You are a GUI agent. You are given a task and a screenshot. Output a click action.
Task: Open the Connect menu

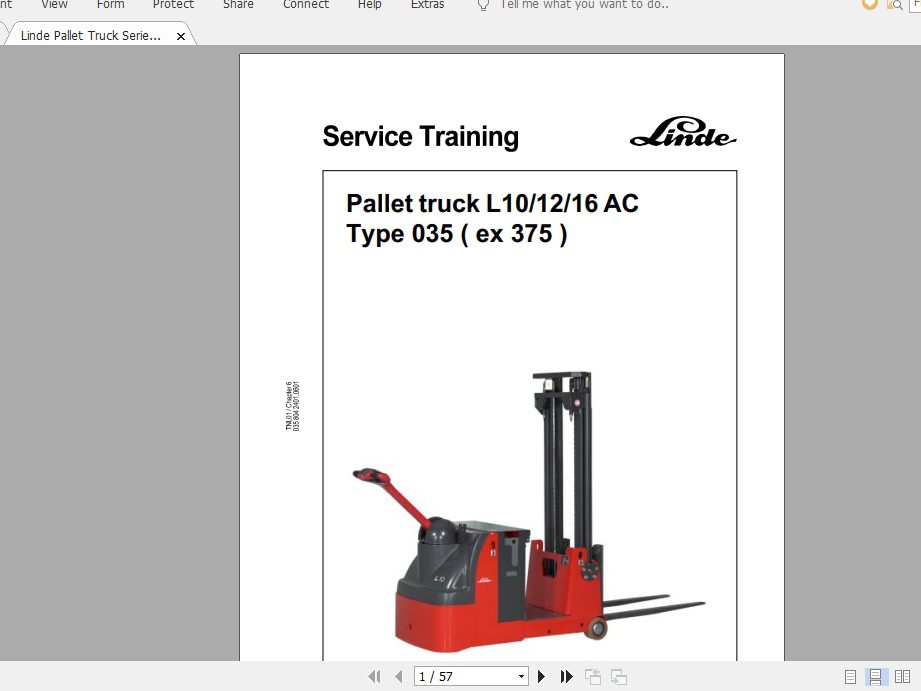coord(306,5)
